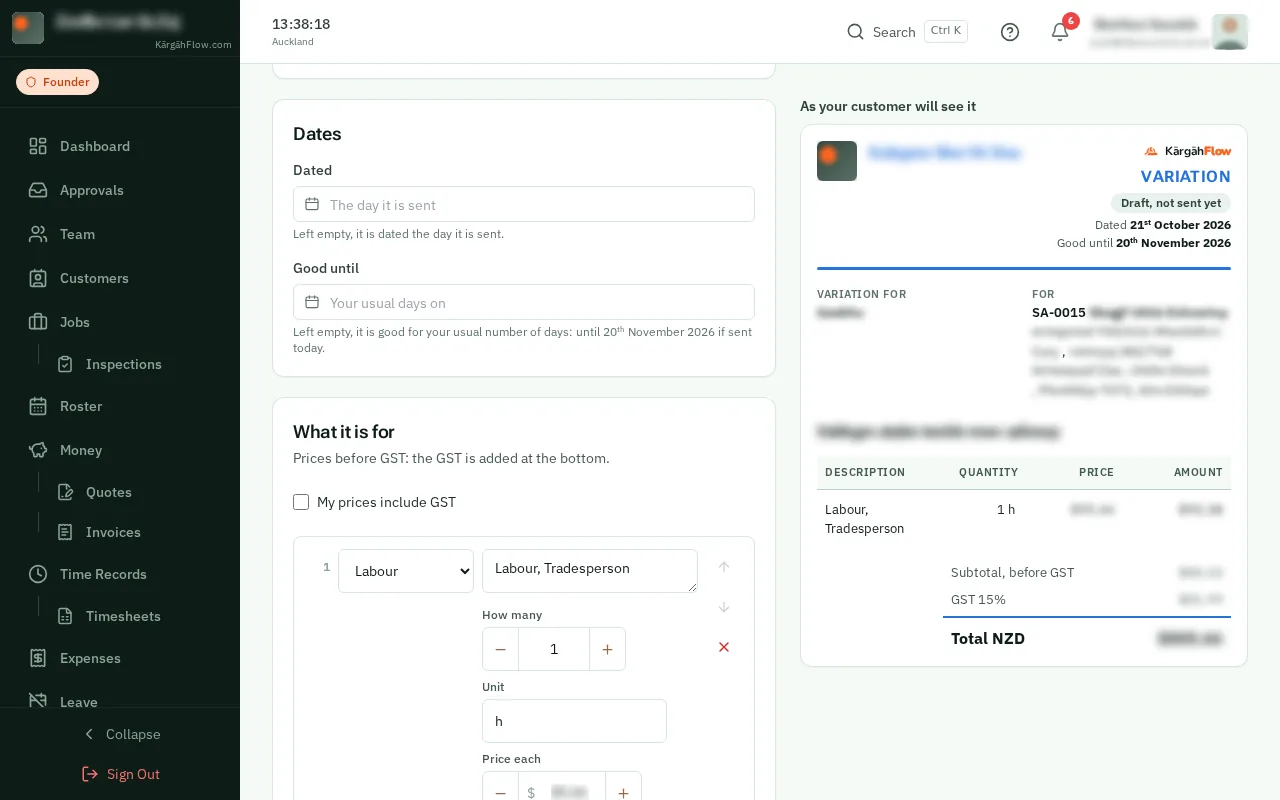Screen dimensions: 1280x800
Task: Click the Approvals inbox icon
Action: 38,190
